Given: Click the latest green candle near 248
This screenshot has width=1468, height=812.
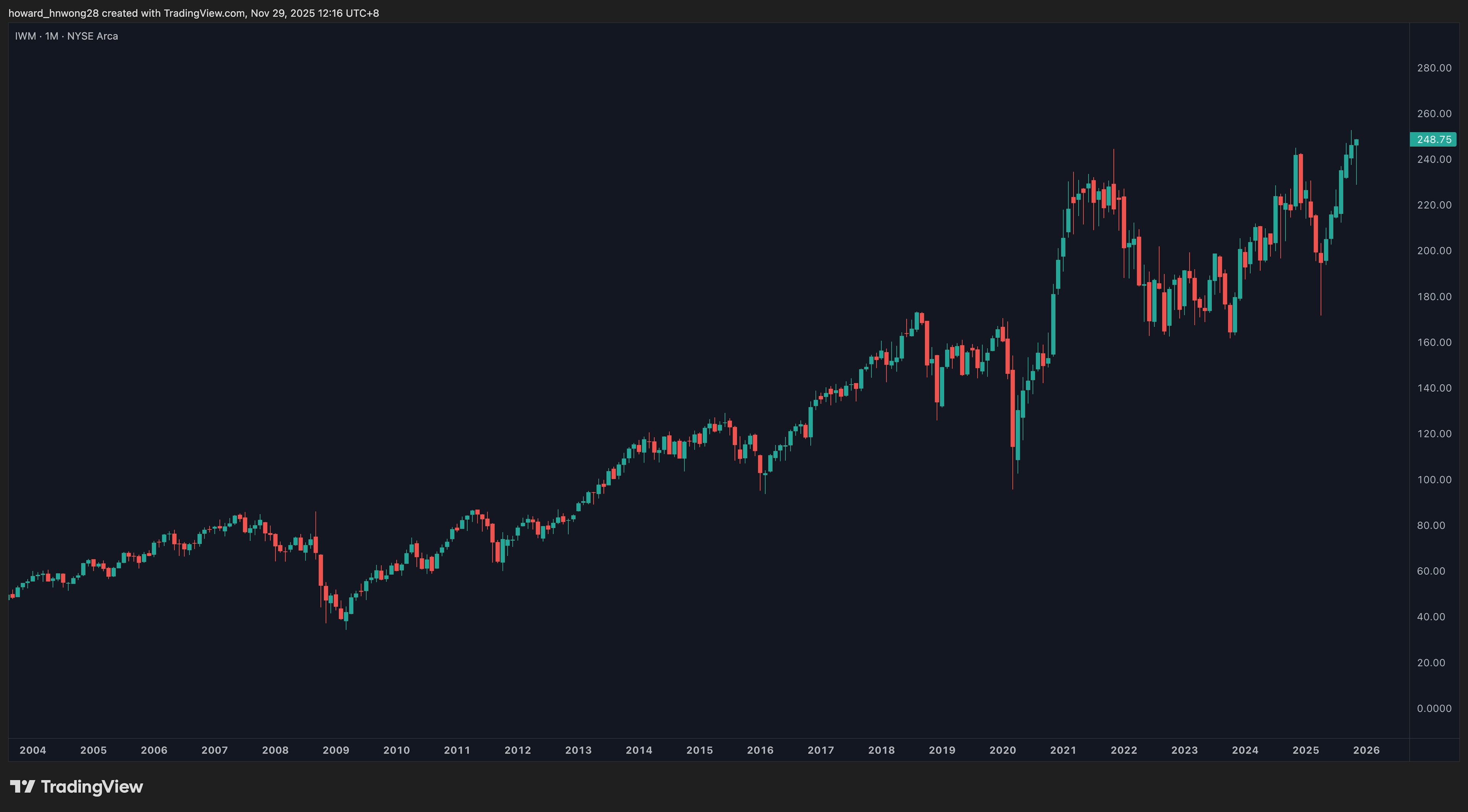Looking at the screenshot, I should pyautogui.click(x=1356, y=143).
